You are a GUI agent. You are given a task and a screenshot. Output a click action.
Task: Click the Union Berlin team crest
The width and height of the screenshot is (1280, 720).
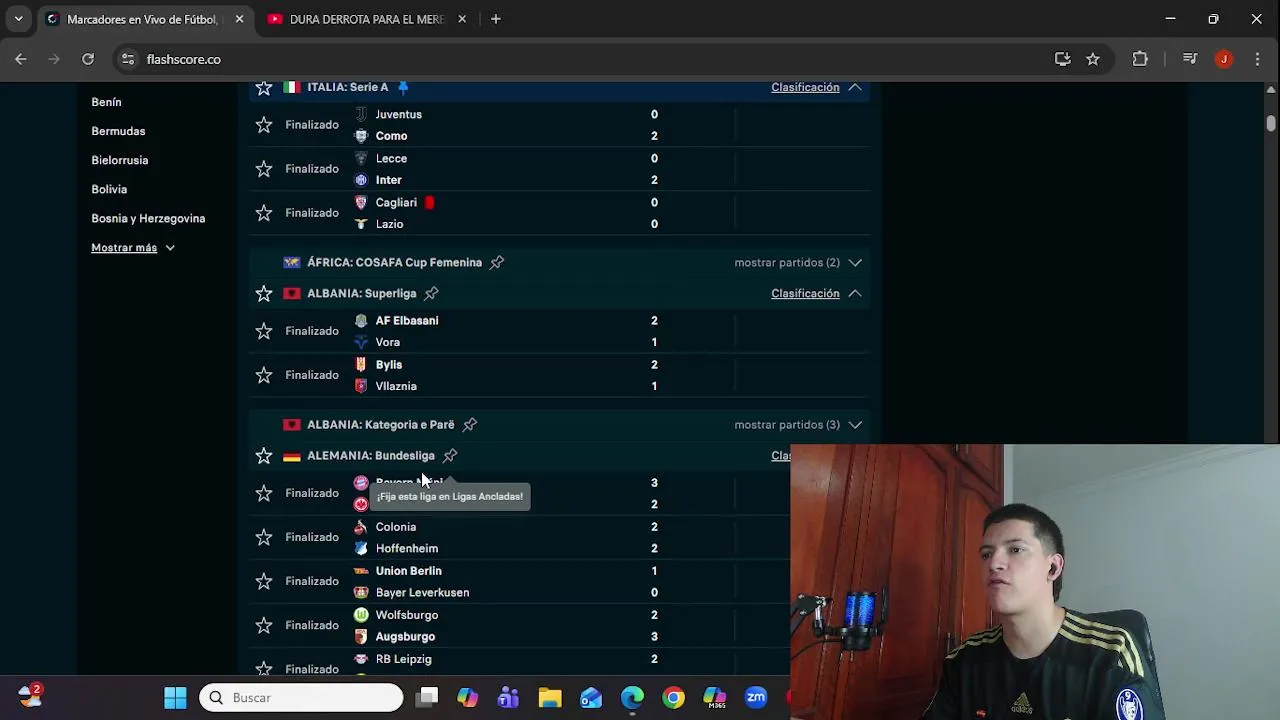pyautogui.click(x=361, y=571)
